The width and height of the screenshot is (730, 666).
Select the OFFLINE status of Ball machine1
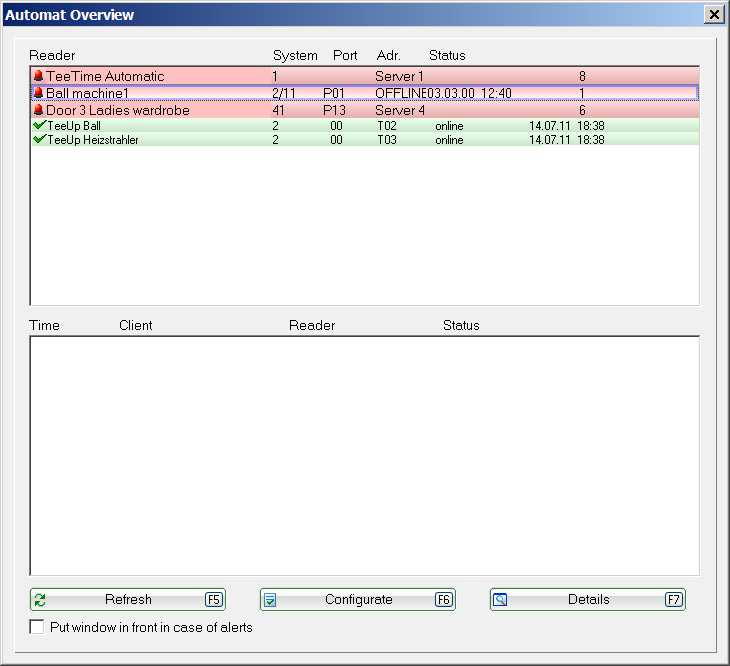tap(400, 93)
